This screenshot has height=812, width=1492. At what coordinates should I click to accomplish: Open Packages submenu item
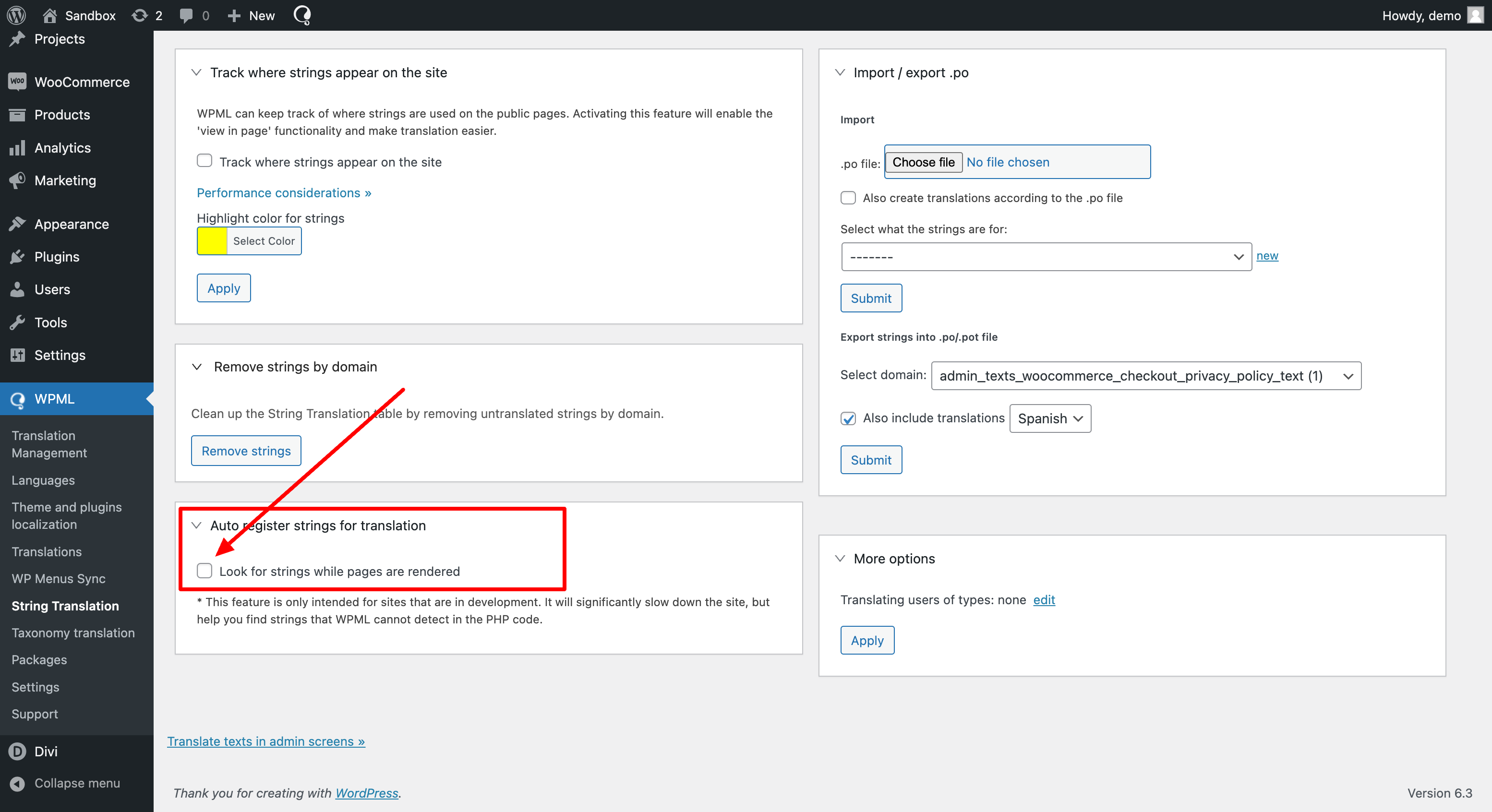coord(39,660)
